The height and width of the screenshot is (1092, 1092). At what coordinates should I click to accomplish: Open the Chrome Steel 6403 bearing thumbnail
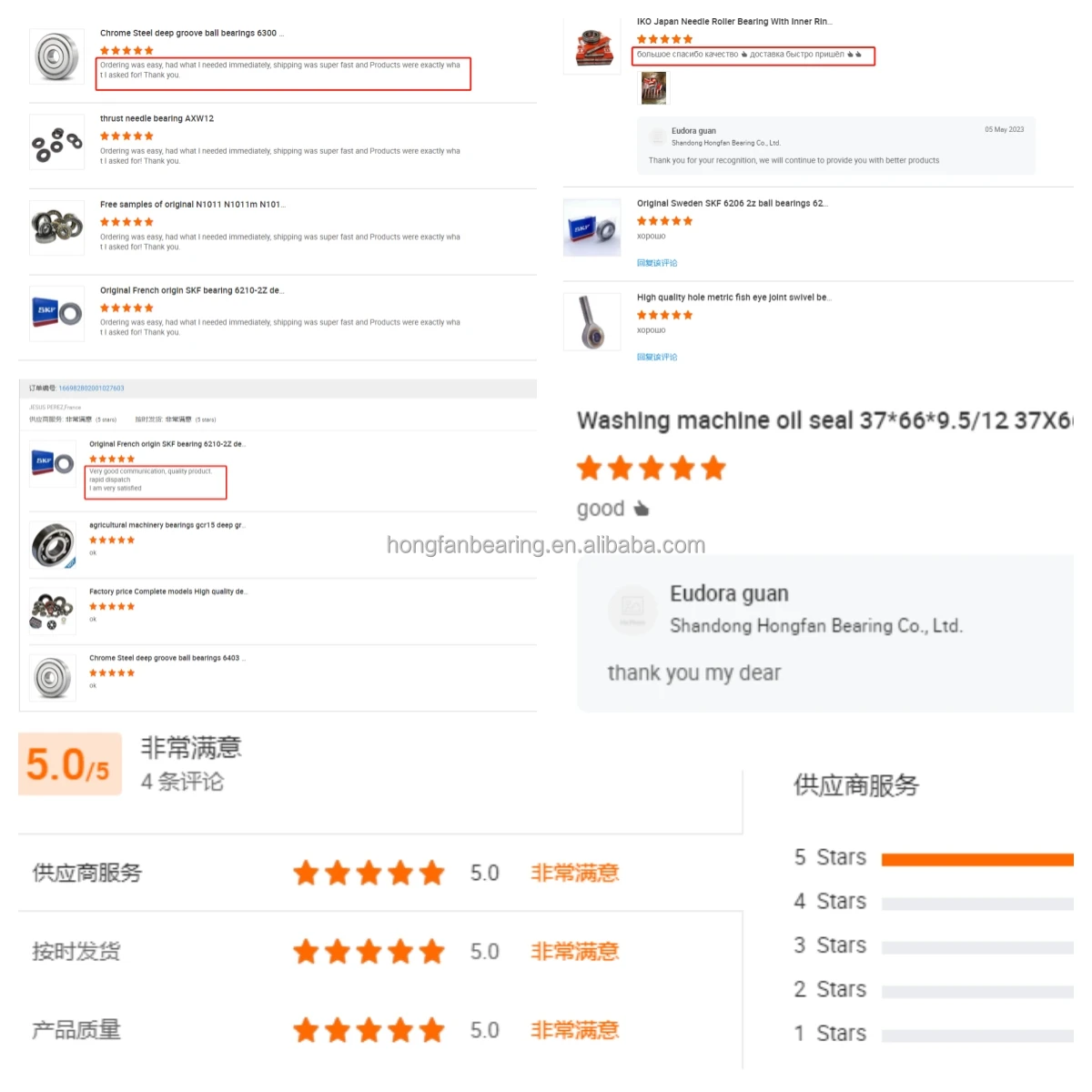pyautogui.click(x=53, y=678)
